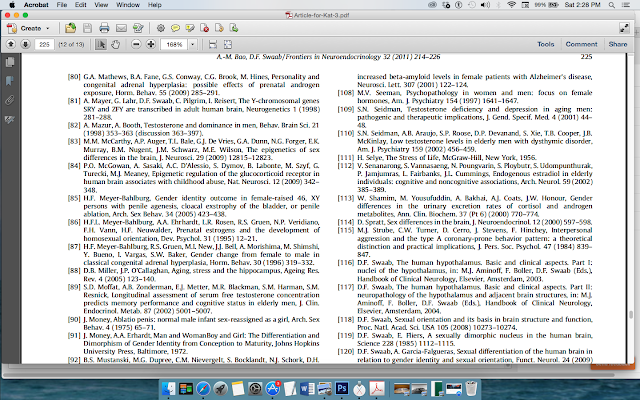Click the rotate page icon

219,28
